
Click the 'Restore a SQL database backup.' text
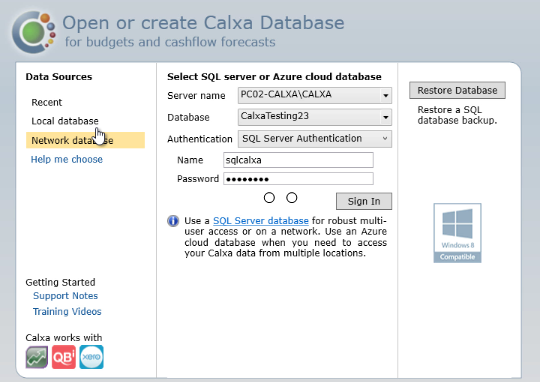pos(457,115)
